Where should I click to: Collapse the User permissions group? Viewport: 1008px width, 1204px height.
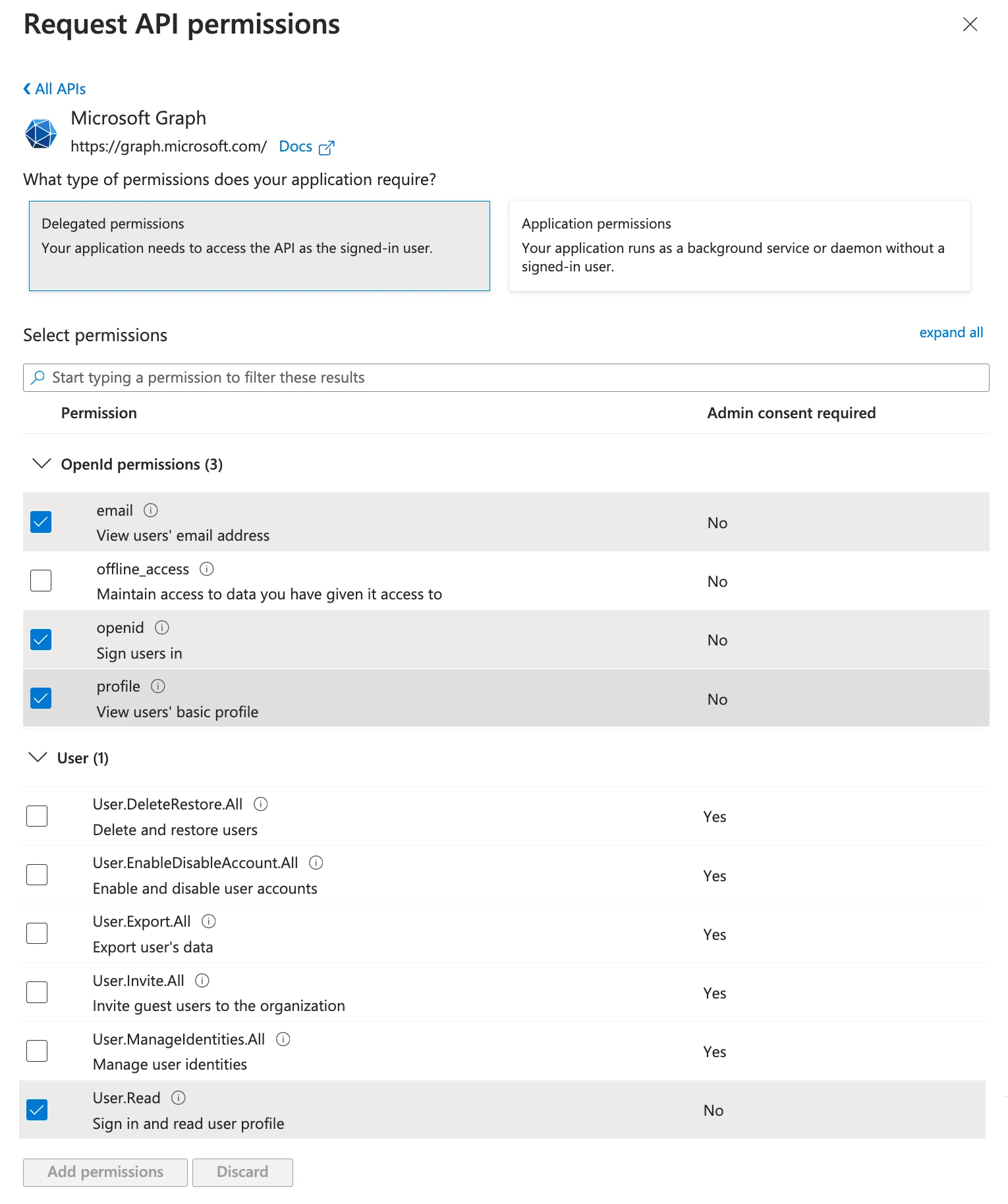[x=40, y=757]
